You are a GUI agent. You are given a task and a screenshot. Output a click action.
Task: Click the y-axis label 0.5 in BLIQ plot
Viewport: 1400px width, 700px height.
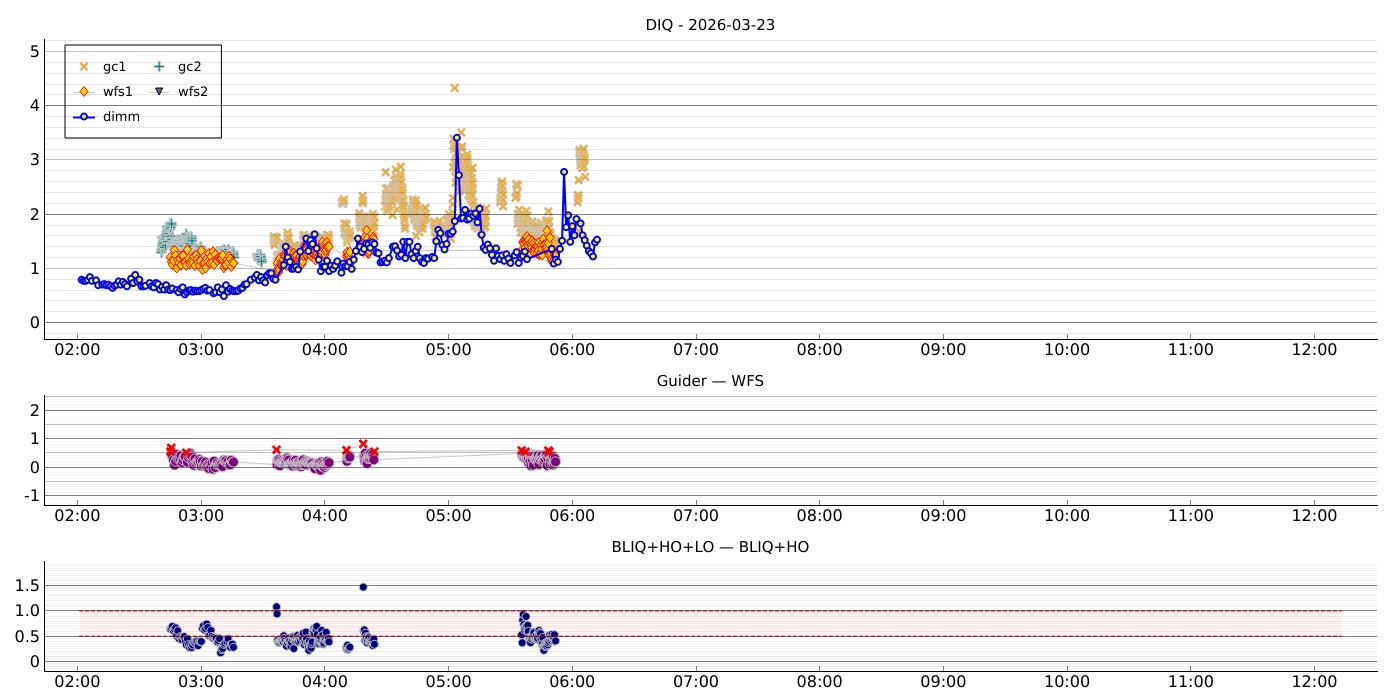click(x=28, y=636)
